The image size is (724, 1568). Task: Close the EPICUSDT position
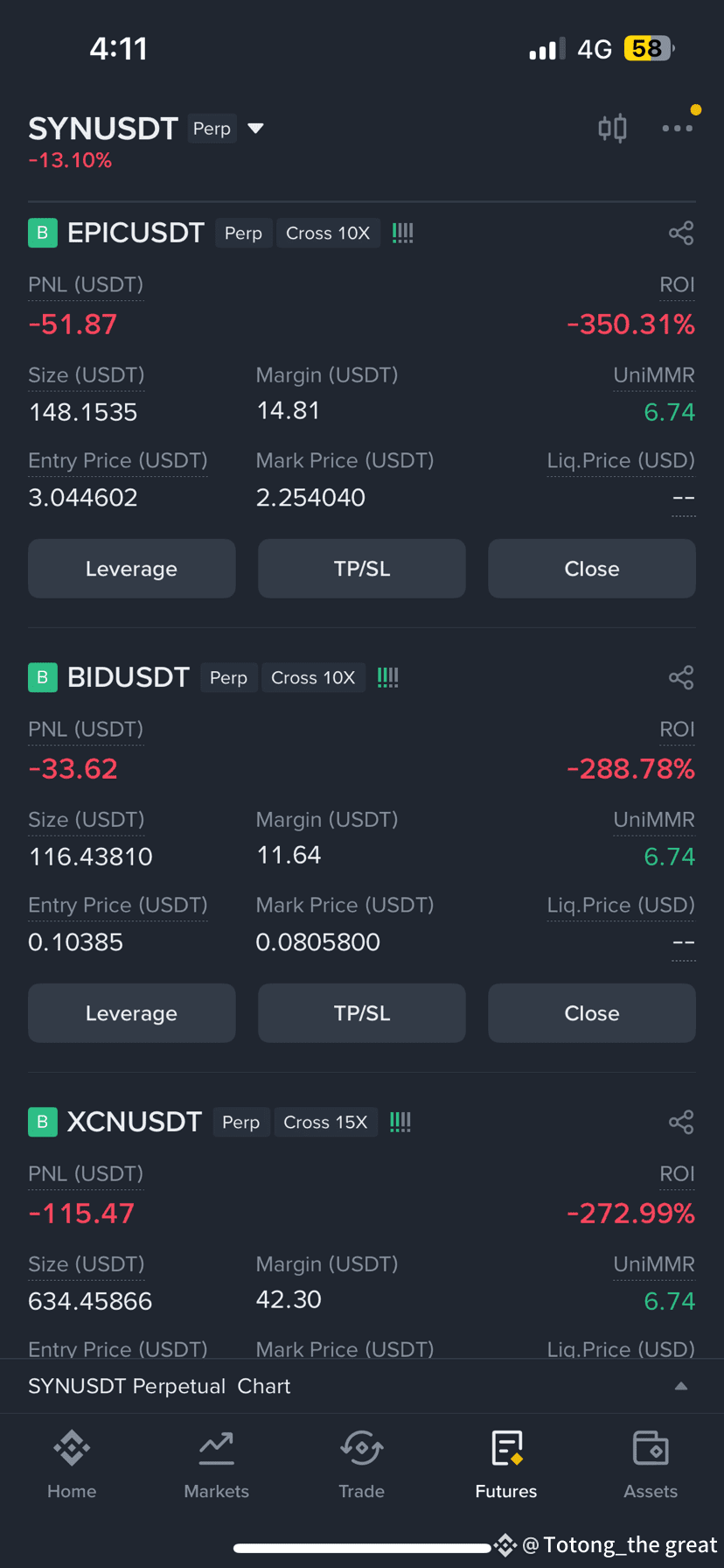[x=592, y=569]
